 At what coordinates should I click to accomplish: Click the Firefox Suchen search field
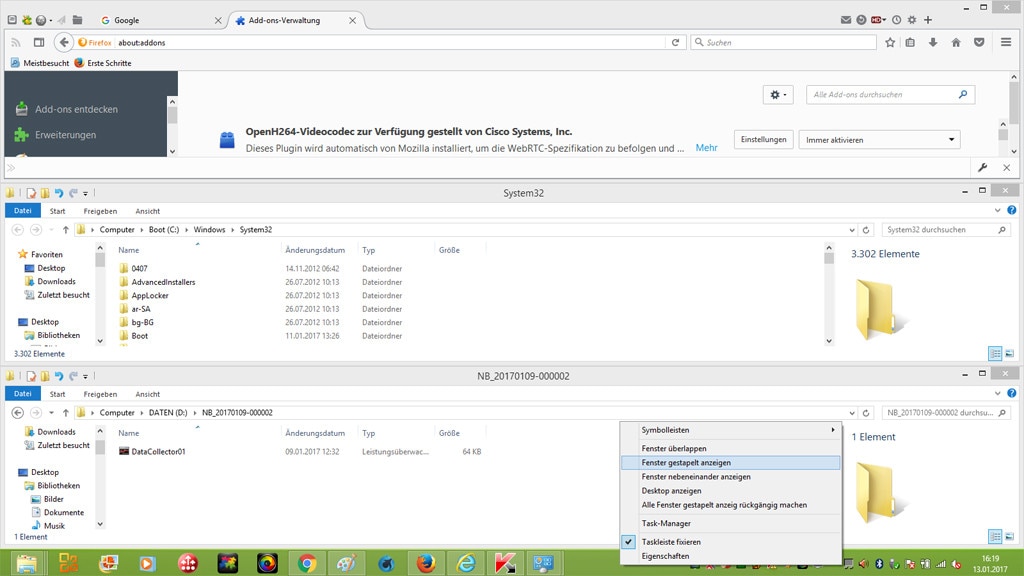783,42
